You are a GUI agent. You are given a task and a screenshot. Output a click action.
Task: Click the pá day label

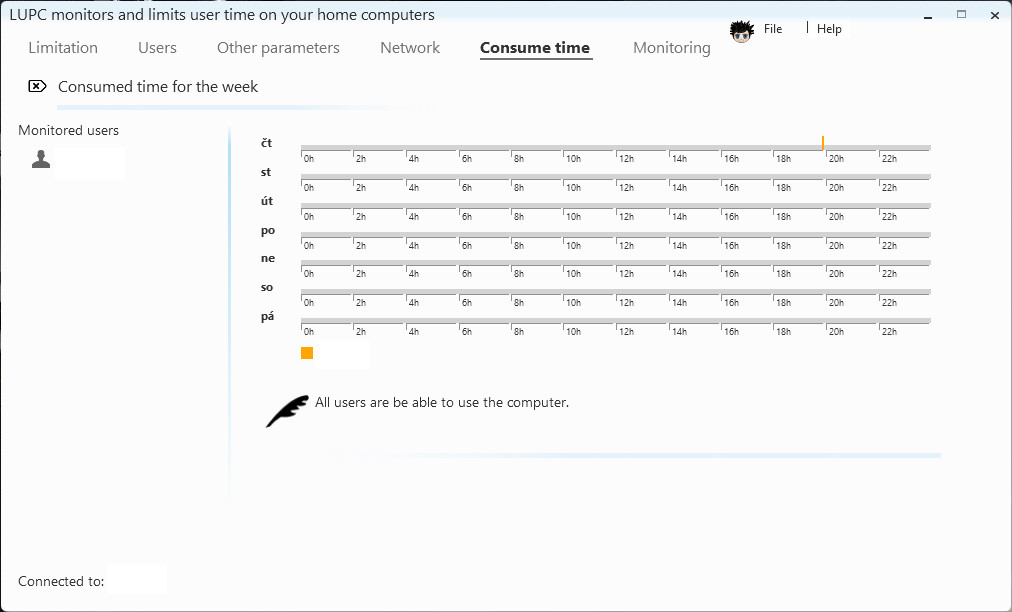[268, 316]
